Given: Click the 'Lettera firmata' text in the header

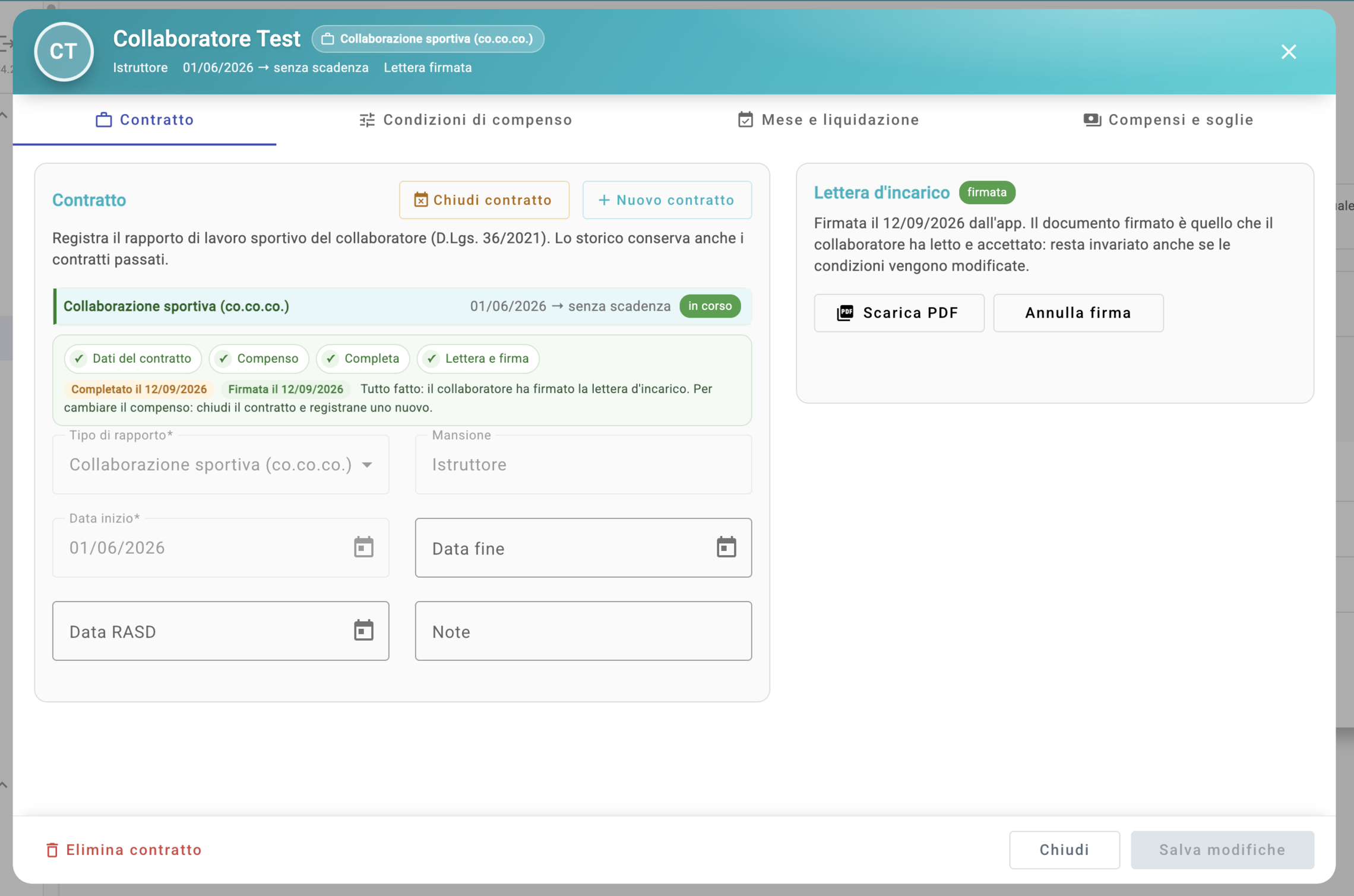Looking at the screenshot, I should [x=428, y=68].
